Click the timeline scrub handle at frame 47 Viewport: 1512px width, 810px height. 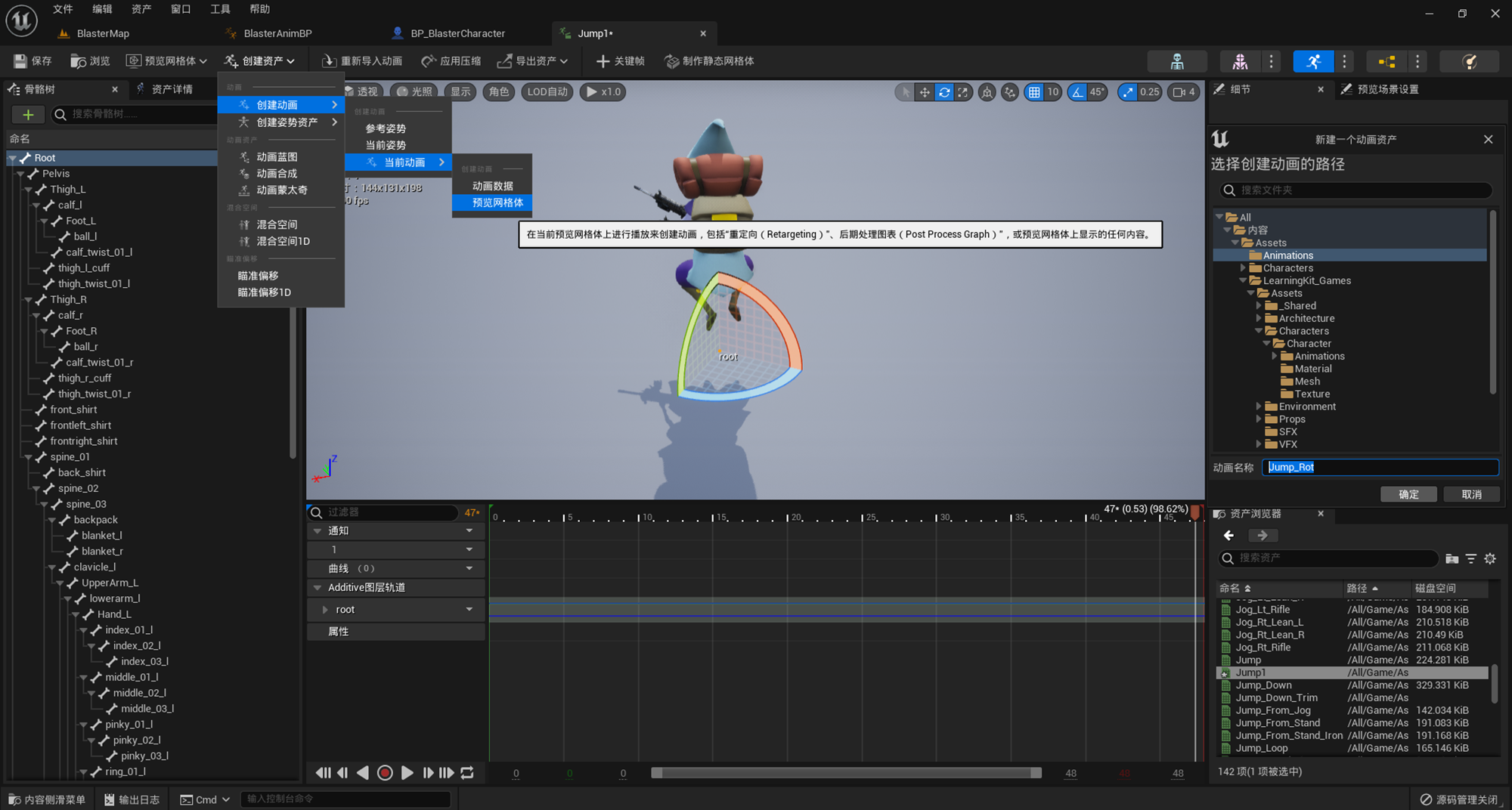coord(1195,513)
